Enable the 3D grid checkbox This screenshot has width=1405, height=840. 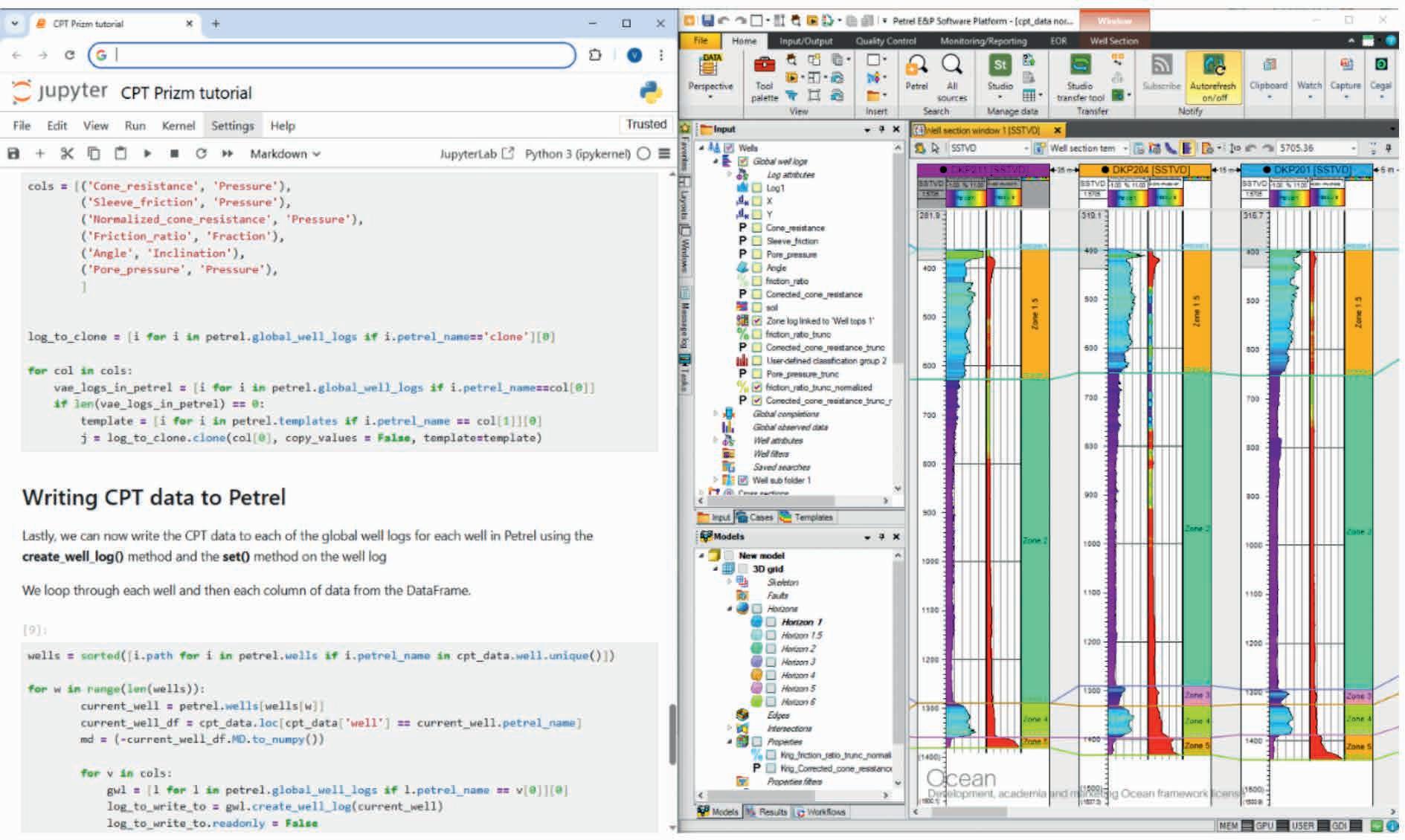(x=743, y=569)
